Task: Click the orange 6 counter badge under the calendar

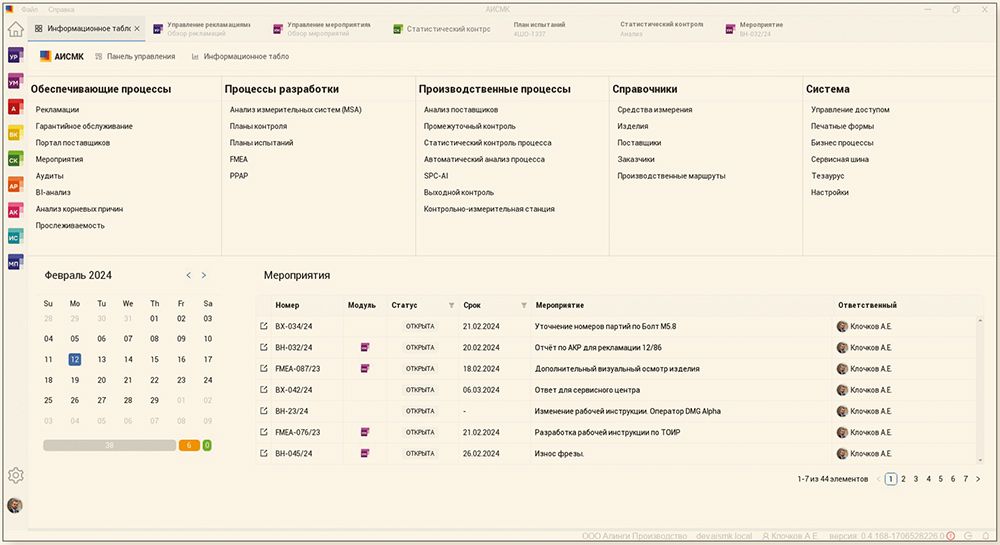Action: (188, 445)
